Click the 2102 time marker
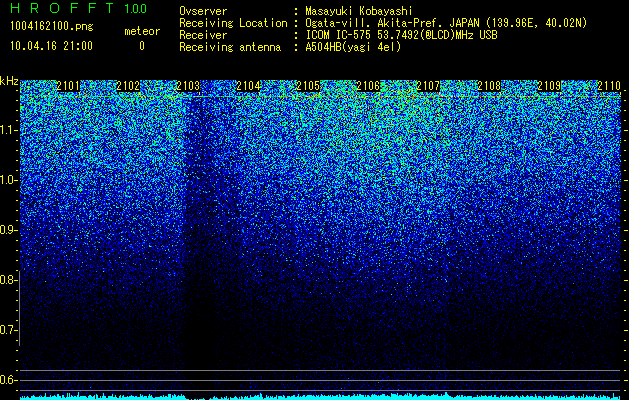This screenshot has width=629, height=400. coord(128,86)
